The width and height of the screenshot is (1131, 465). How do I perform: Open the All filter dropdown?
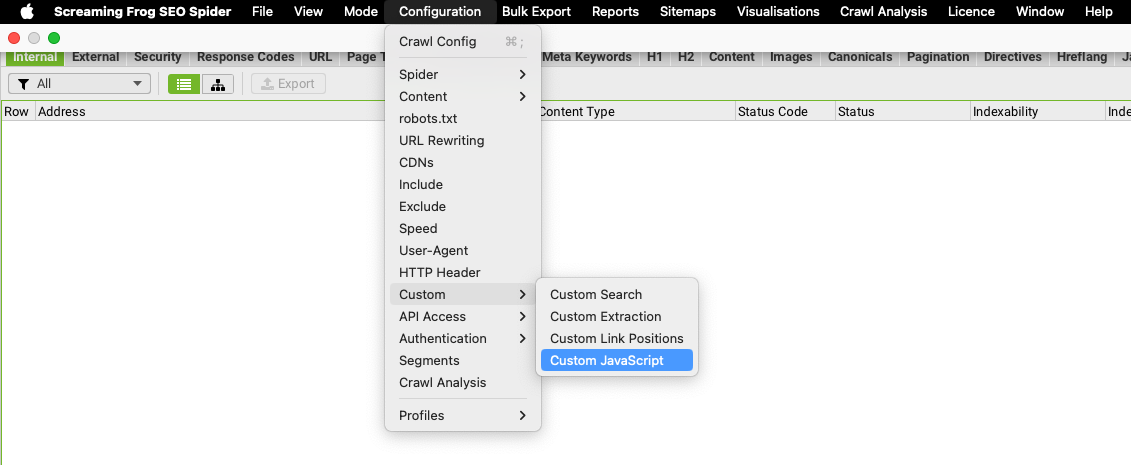[79, 84]
